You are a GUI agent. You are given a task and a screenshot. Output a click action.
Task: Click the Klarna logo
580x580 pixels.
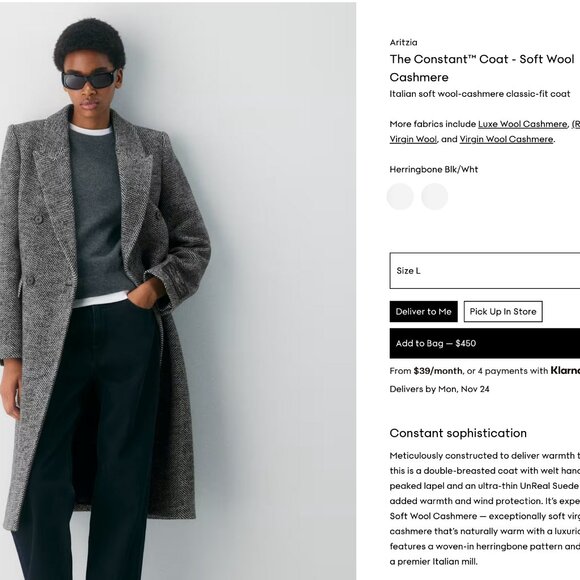[565, 370]
